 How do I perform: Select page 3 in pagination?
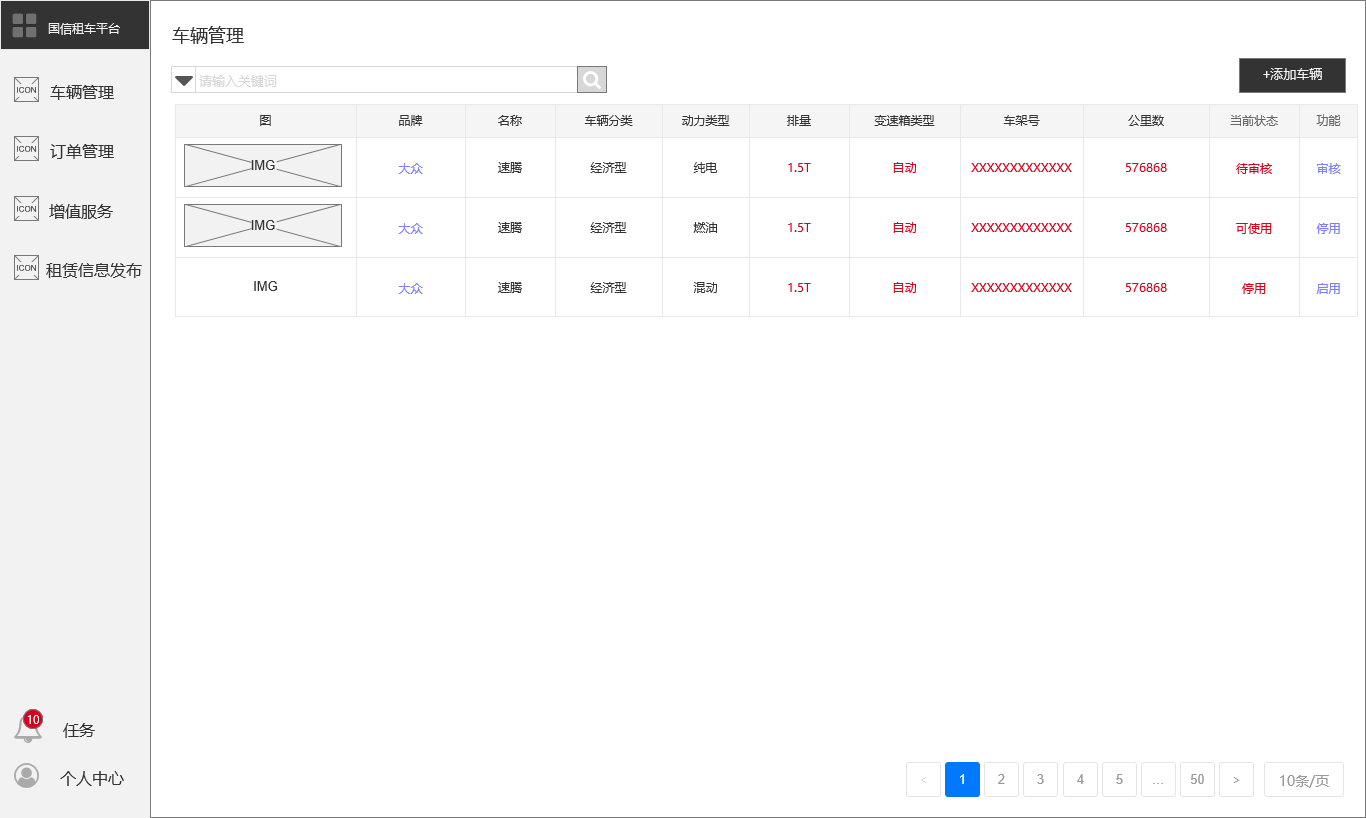[1040, 780]
